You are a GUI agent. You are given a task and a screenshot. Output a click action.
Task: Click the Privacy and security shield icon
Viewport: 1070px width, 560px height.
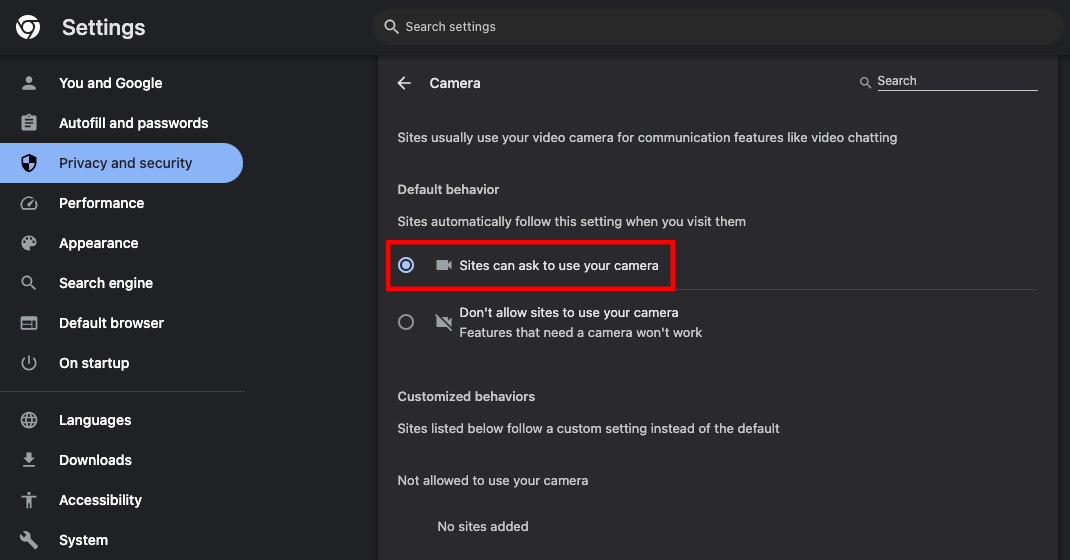29,163
